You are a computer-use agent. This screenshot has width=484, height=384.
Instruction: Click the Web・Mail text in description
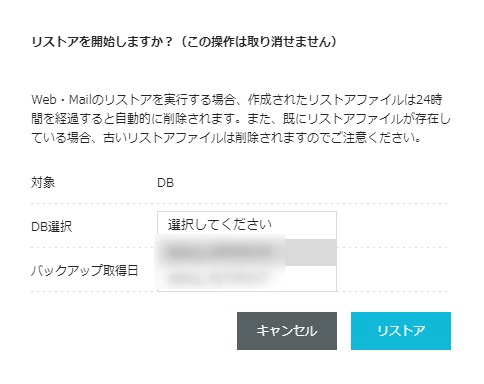[61, 99]
